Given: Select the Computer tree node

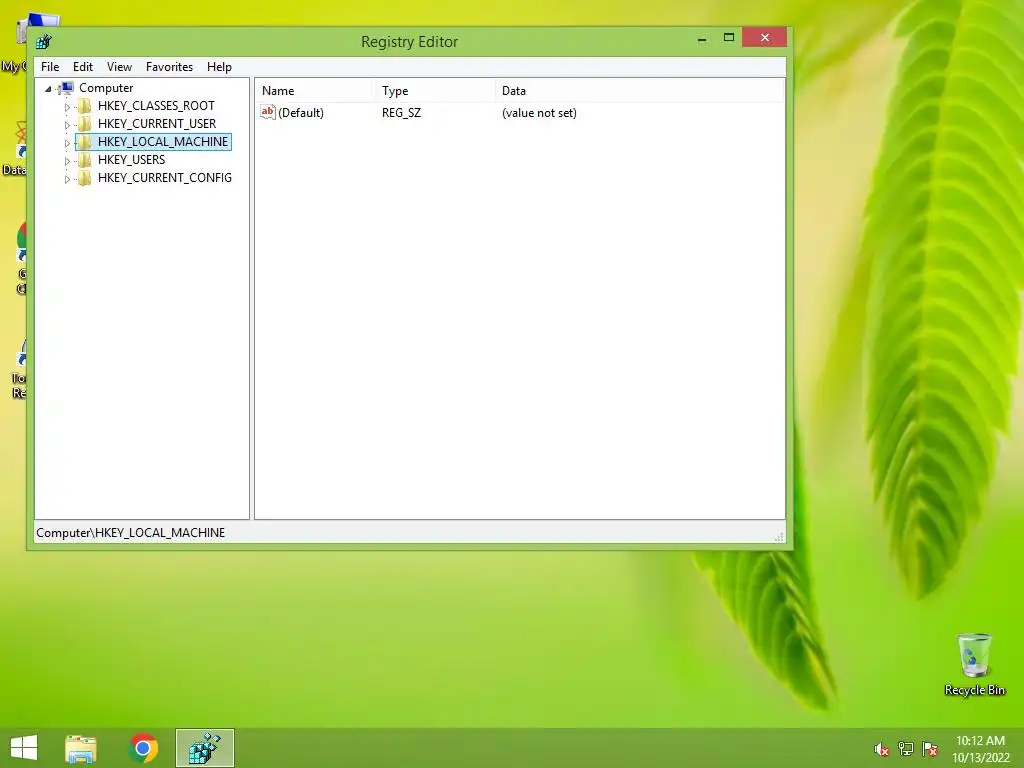Looking at the screenshot, I should tap(106, 88).
